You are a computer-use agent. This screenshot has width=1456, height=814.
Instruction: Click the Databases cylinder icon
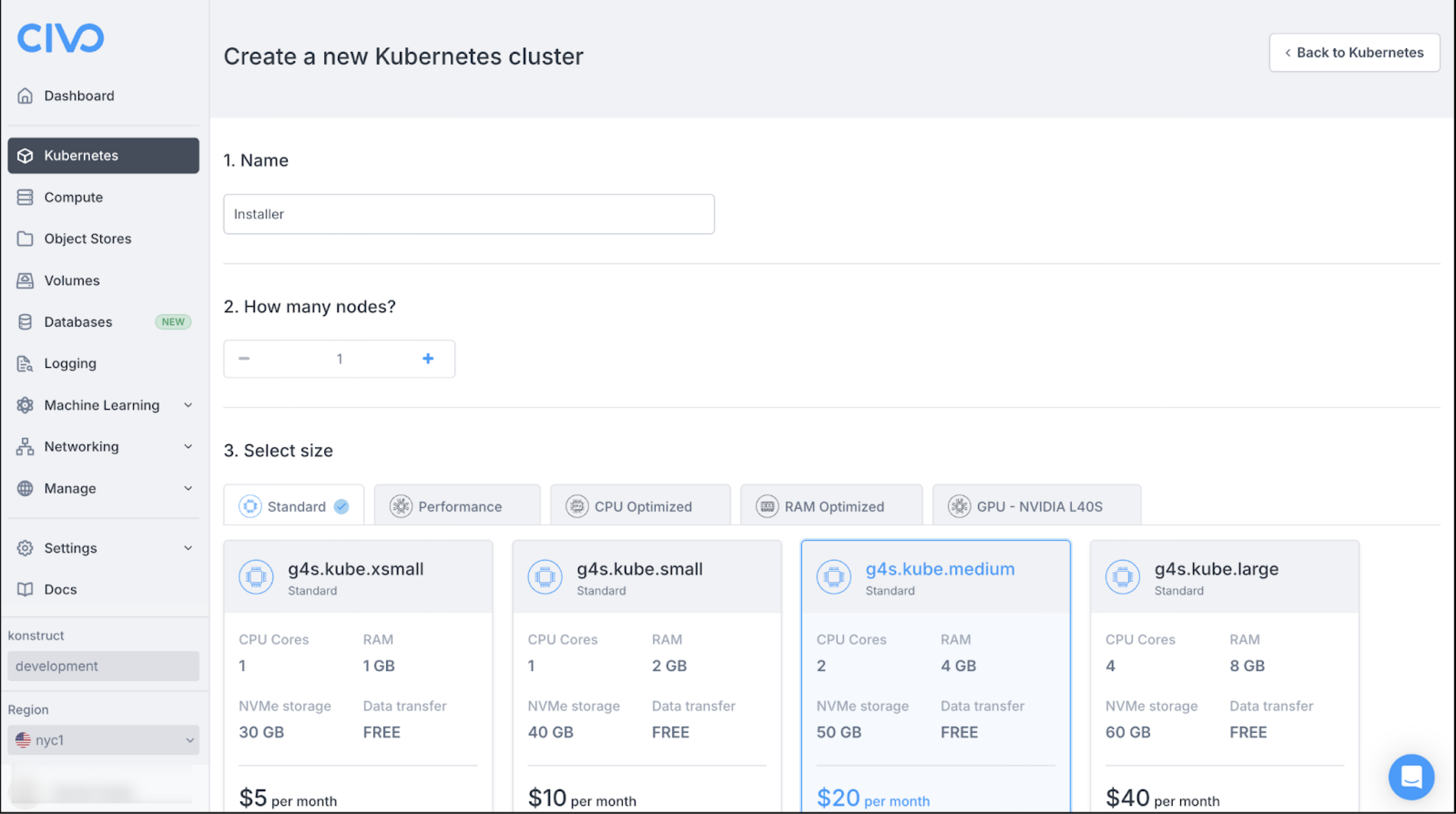coord(25,322)
